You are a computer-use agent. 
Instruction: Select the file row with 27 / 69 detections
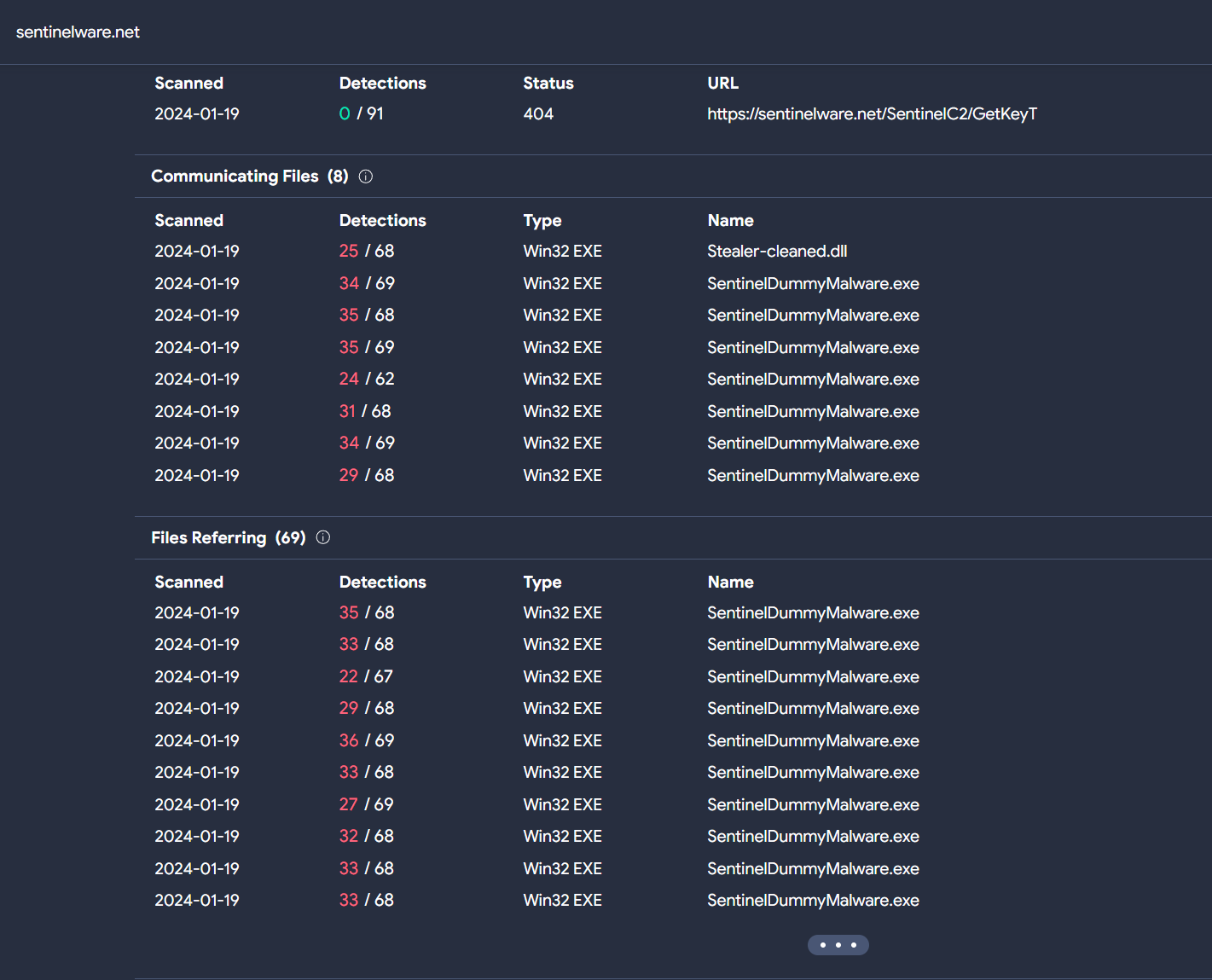pyautogui.click(x=813, y=805)
